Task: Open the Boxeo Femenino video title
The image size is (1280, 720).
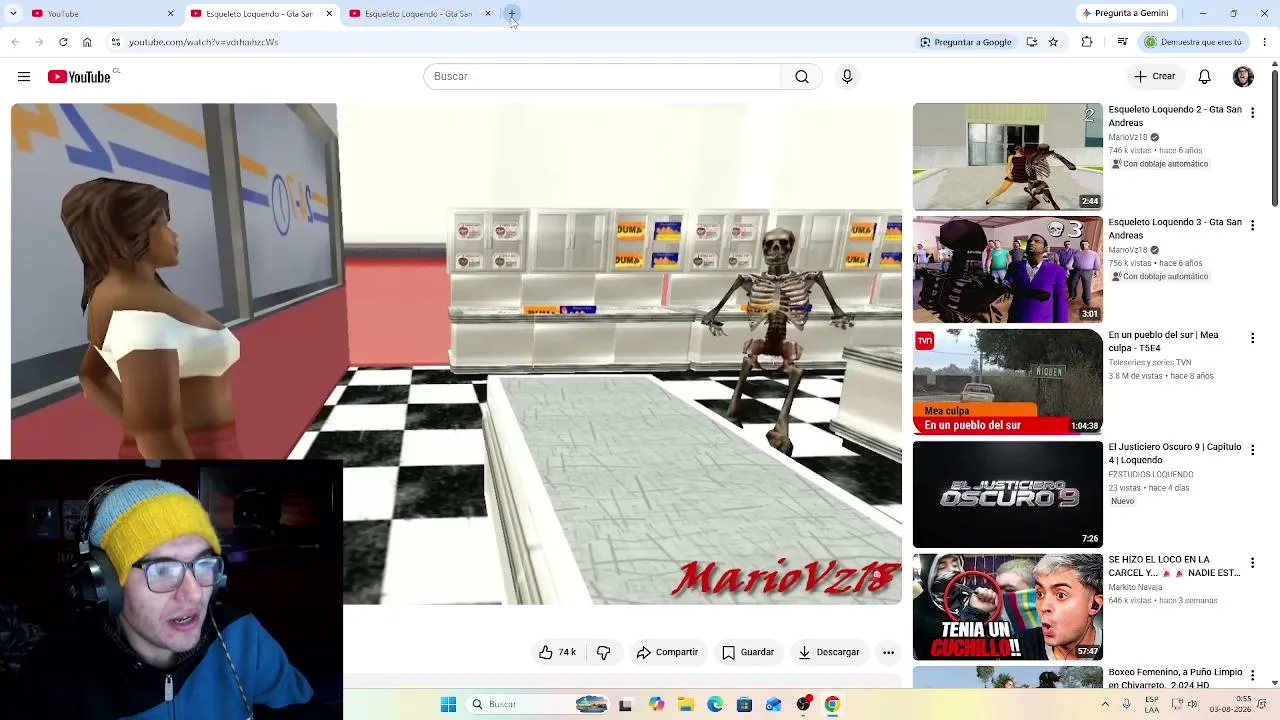Action: [x=1175, y=678]
